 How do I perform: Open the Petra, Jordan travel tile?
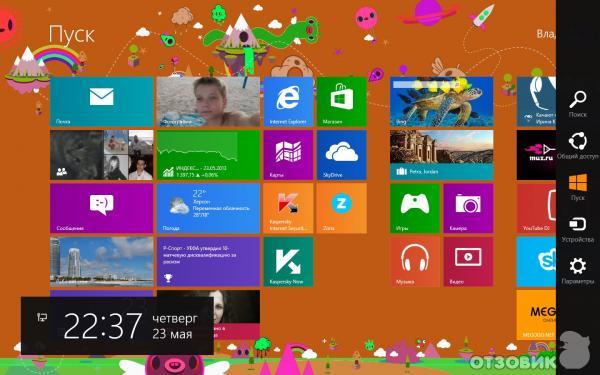442,155
